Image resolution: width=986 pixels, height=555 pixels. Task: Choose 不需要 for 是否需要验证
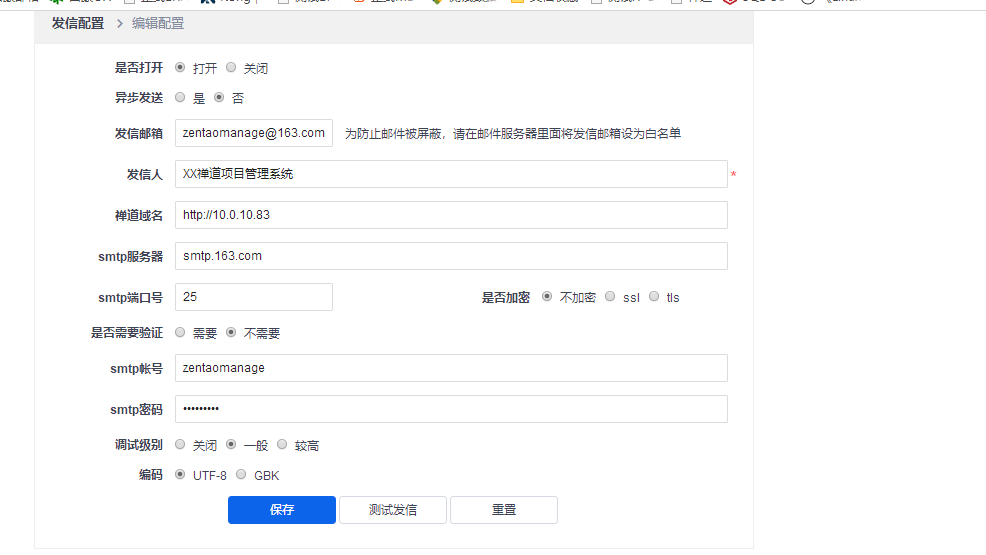pos(231,332)
